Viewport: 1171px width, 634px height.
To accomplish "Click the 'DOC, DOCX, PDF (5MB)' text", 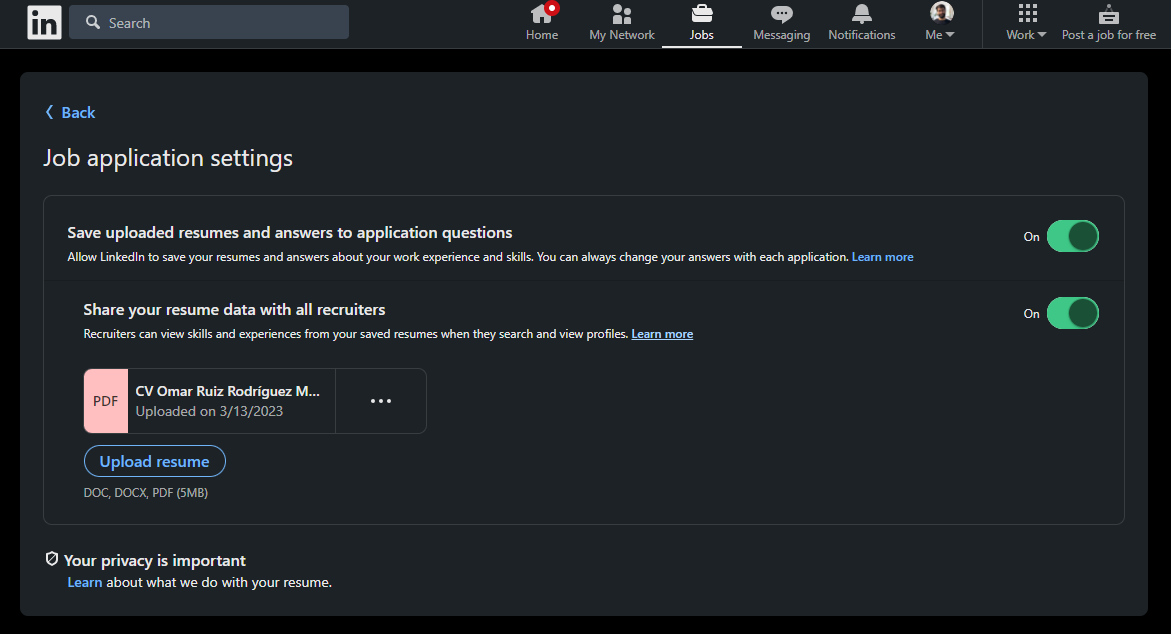I will point(146,493).
